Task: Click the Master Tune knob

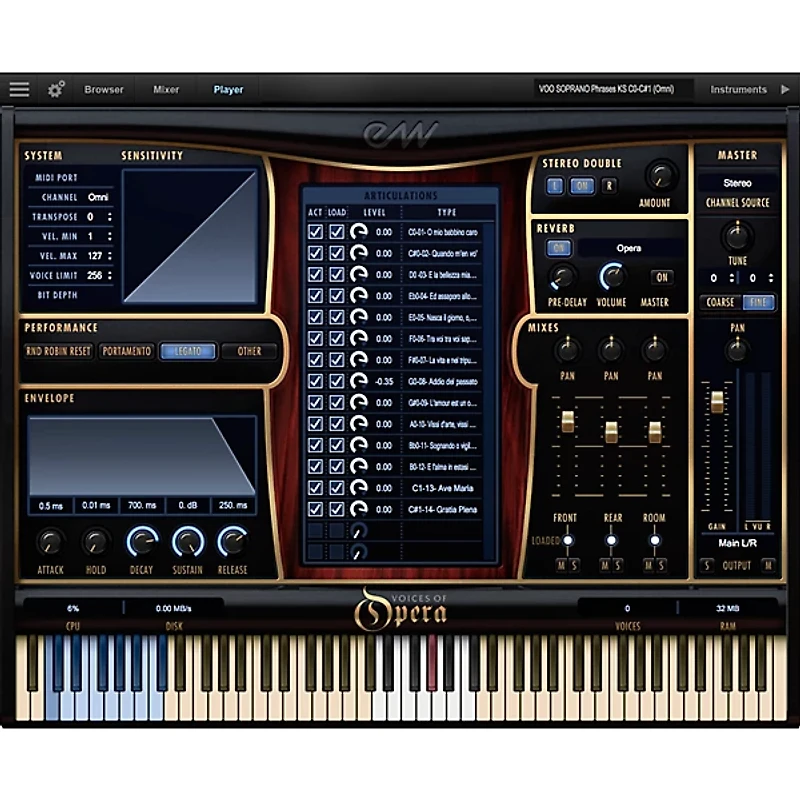Action: click(x=737, y=235)
